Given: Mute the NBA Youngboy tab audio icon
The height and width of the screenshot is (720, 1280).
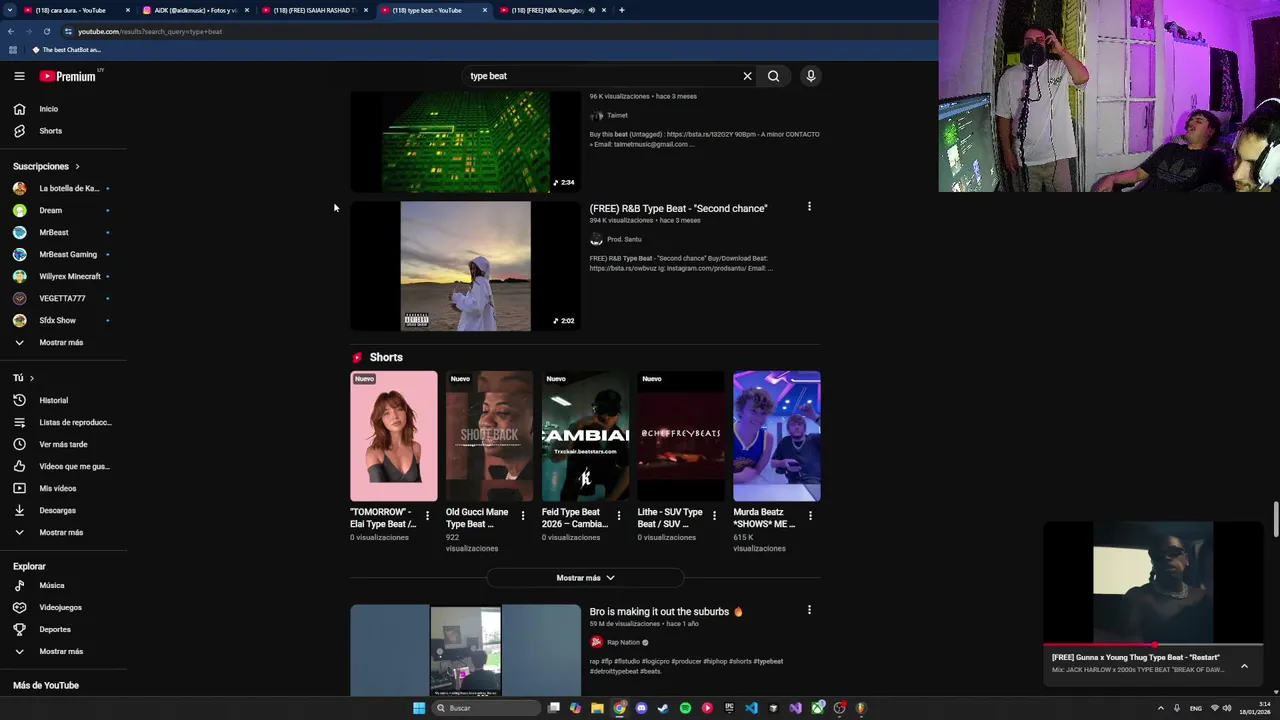Looking at the screenshot, I should click(x=592, y=10).
